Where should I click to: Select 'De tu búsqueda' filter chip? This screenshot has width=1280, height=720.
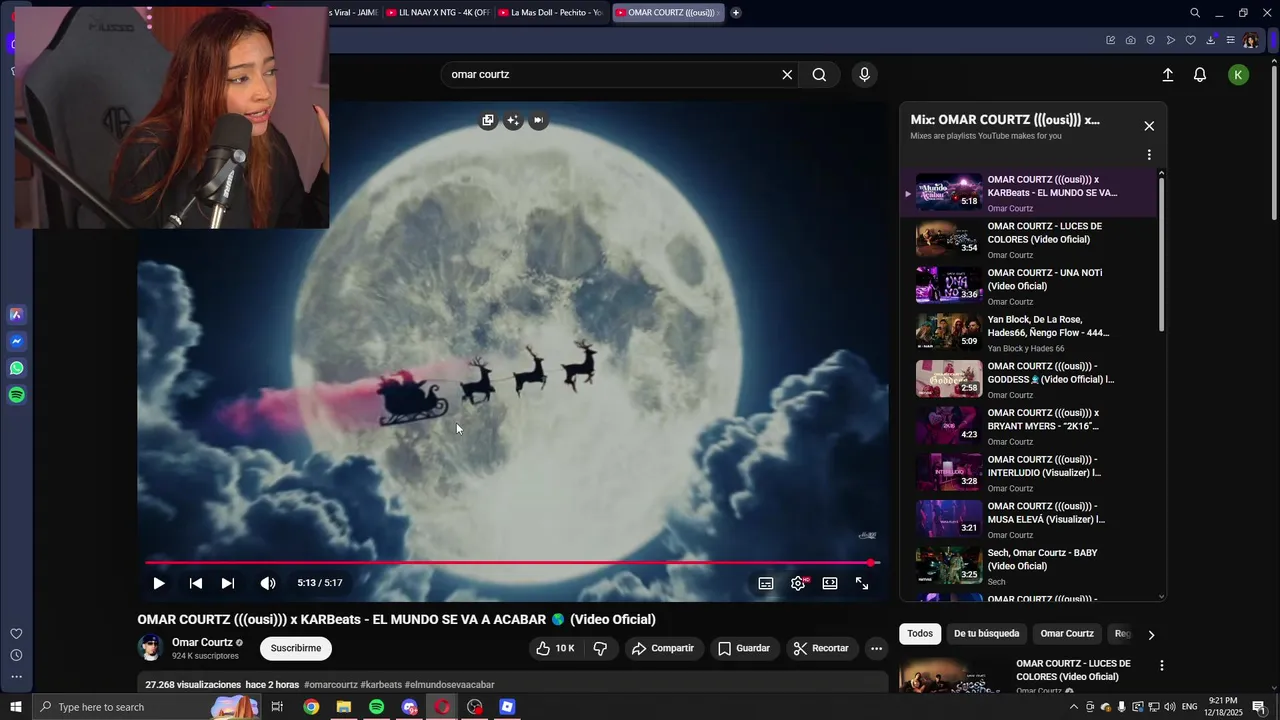coord(987,633)
